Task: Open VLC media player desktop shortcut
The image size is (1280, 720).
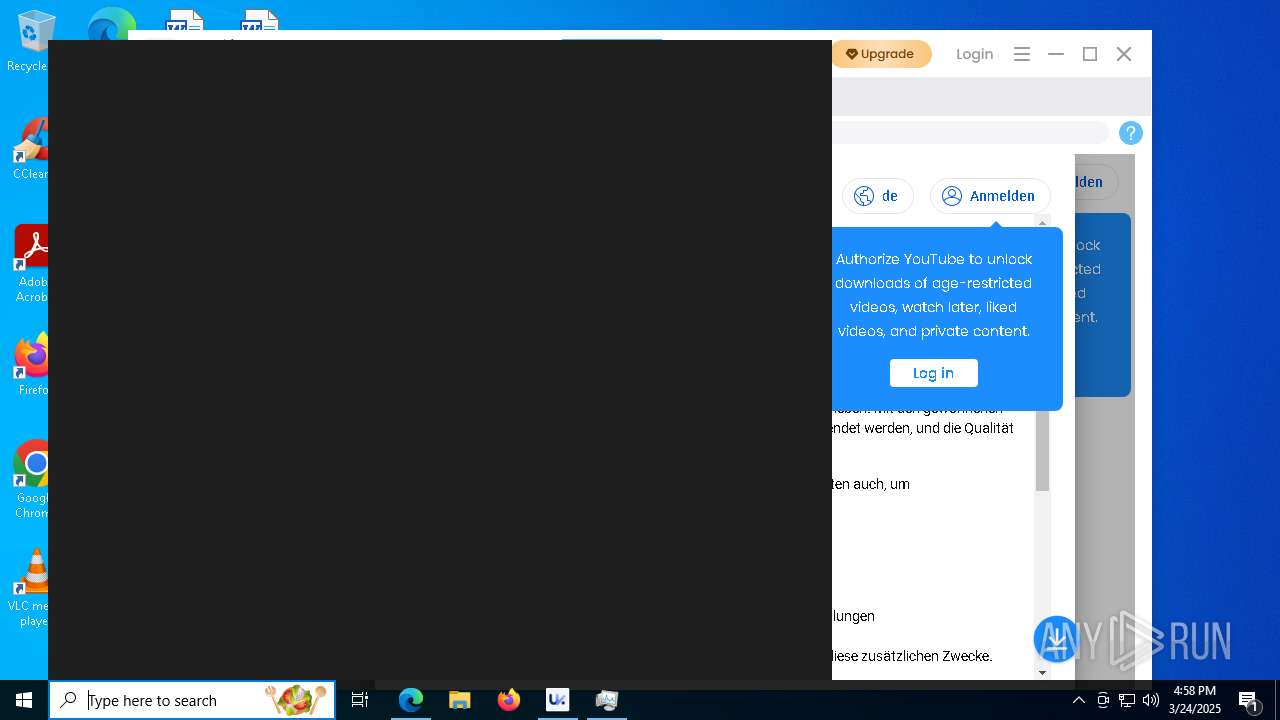Action: click(x=30, y=588)
